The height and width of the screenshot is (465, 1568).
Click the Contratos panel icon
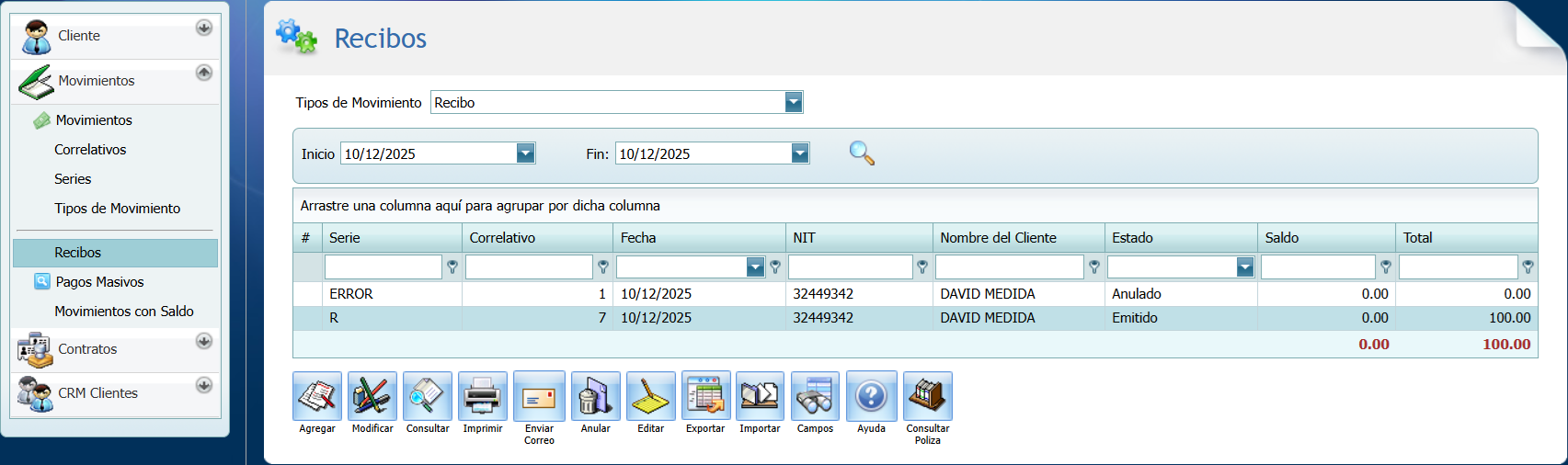(x=35, y=350)
